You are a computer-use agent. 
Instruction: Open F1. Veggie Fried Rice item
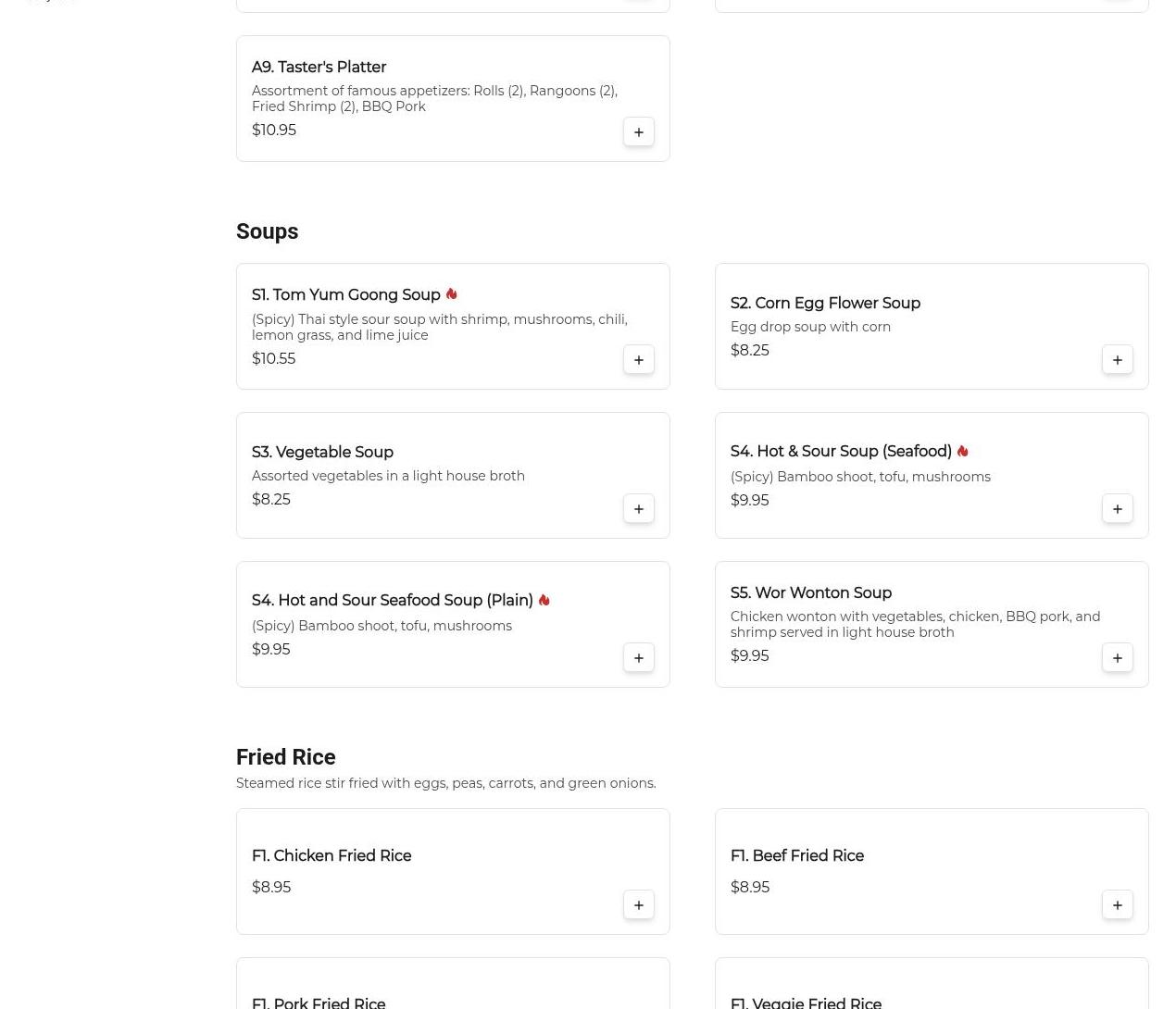click(806, 1003)
